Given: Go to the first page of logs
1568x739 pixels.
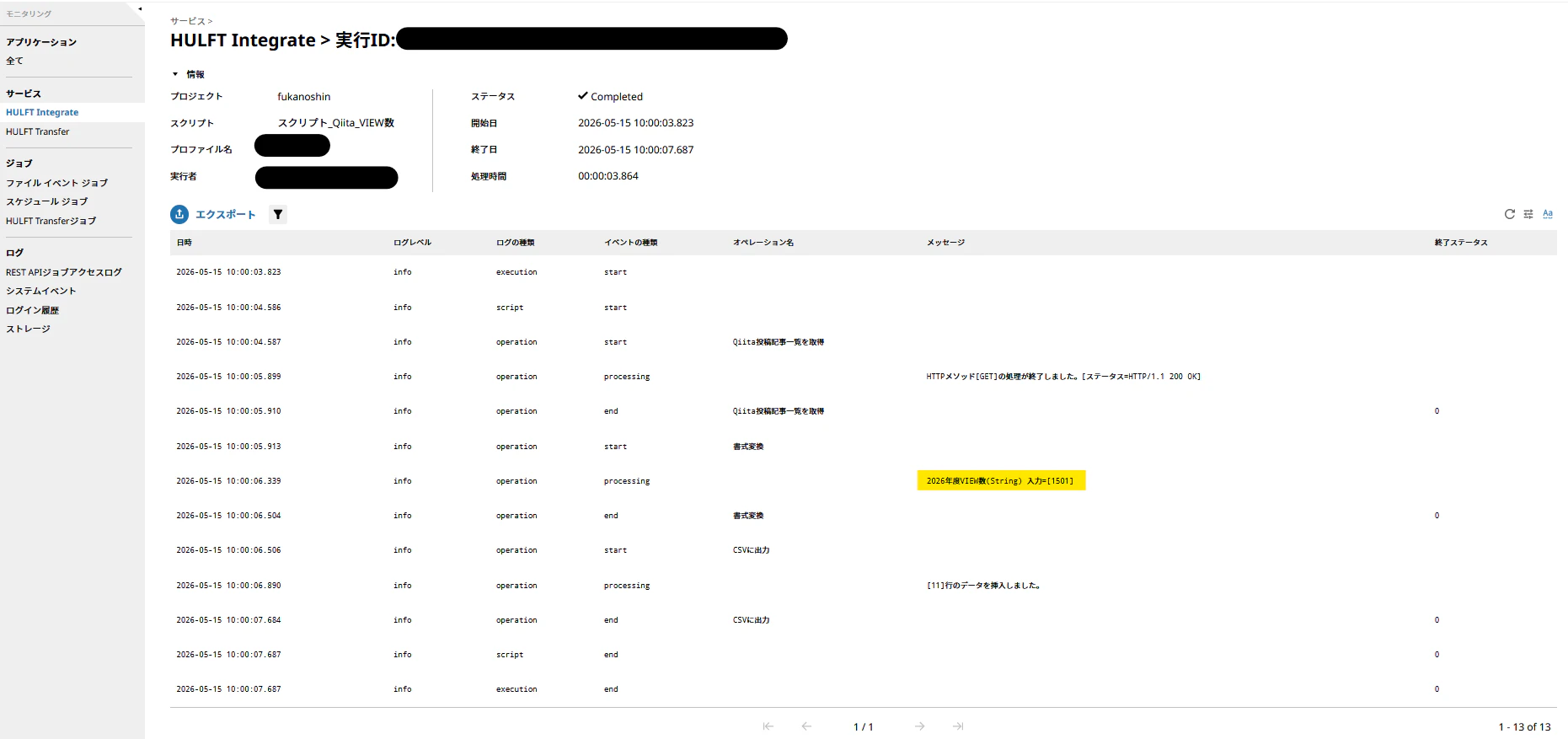Looking at the screenshot, I should [768, 726].
